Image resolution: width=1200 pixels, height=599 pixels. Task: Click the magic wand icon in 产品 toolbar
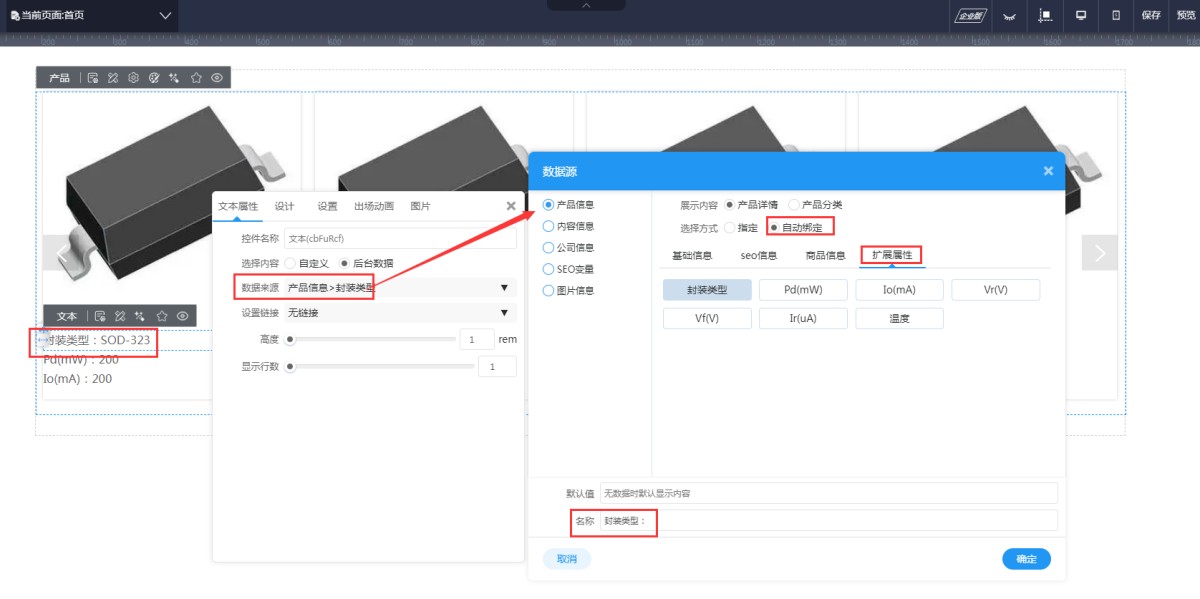click(x=174, y=77)
